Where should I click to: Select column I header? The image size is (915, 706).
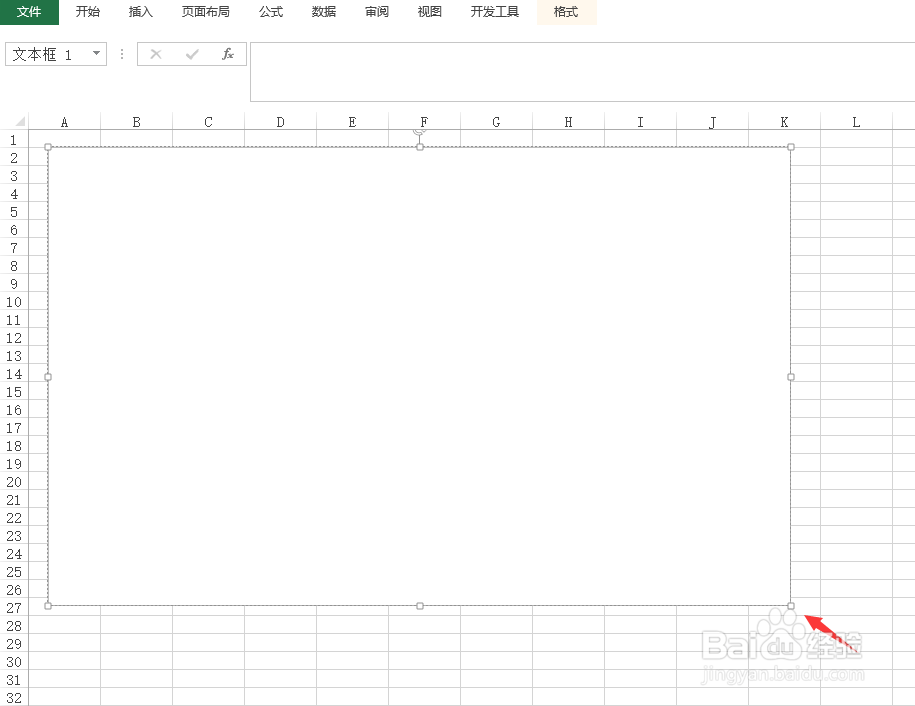coord(640,121)
